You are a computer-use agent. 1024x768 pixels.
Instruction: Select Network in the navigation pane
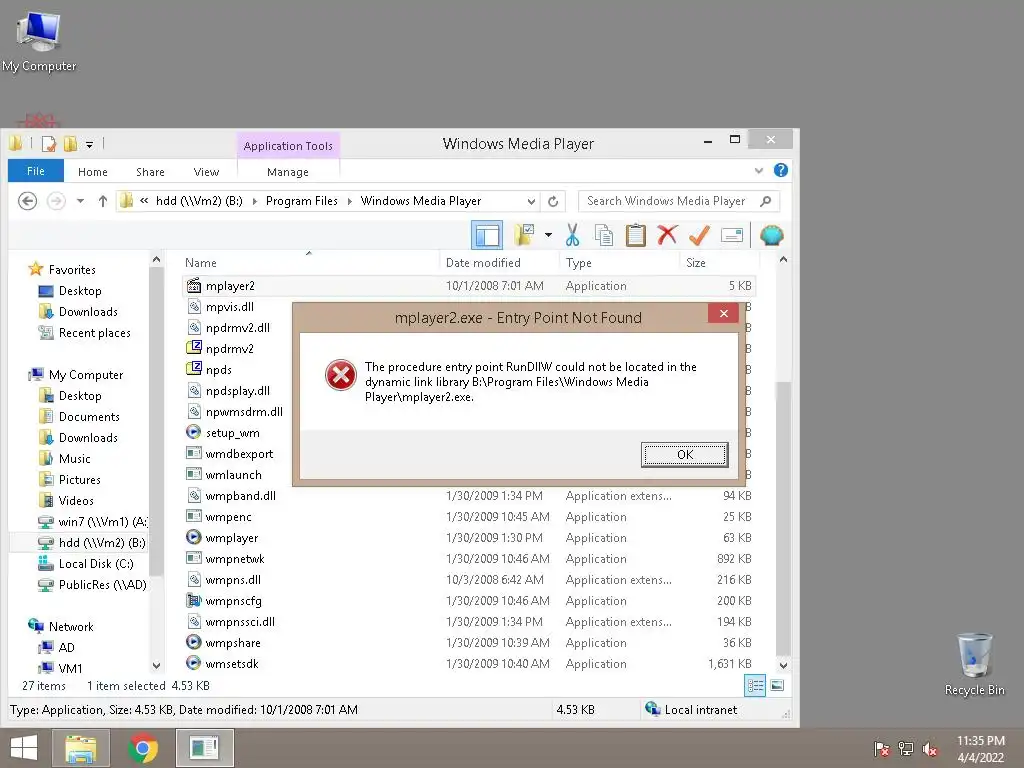[x=71, y=626]
